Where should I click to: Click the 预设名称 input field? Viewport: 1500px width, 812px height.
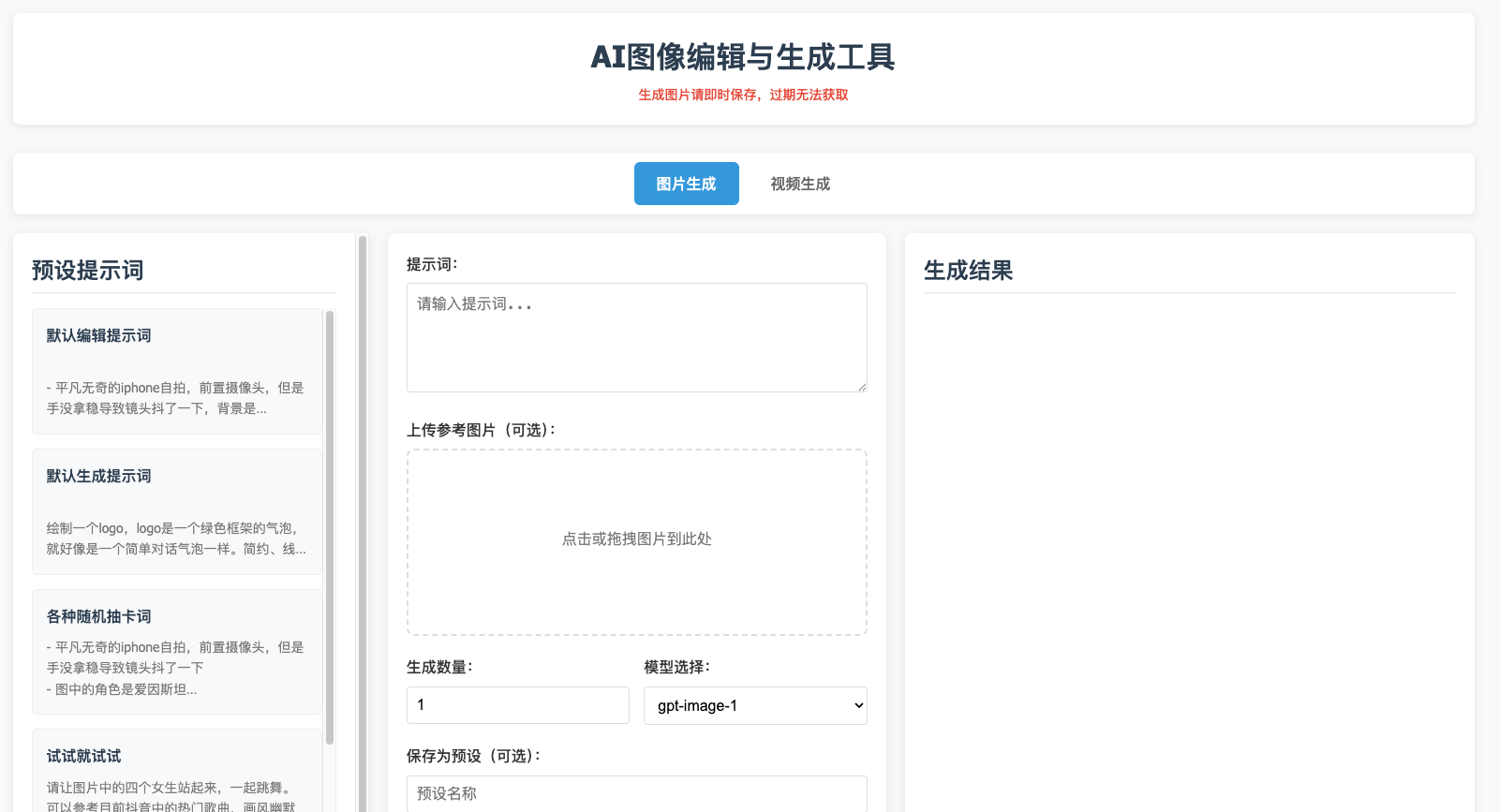click(636, 792)
